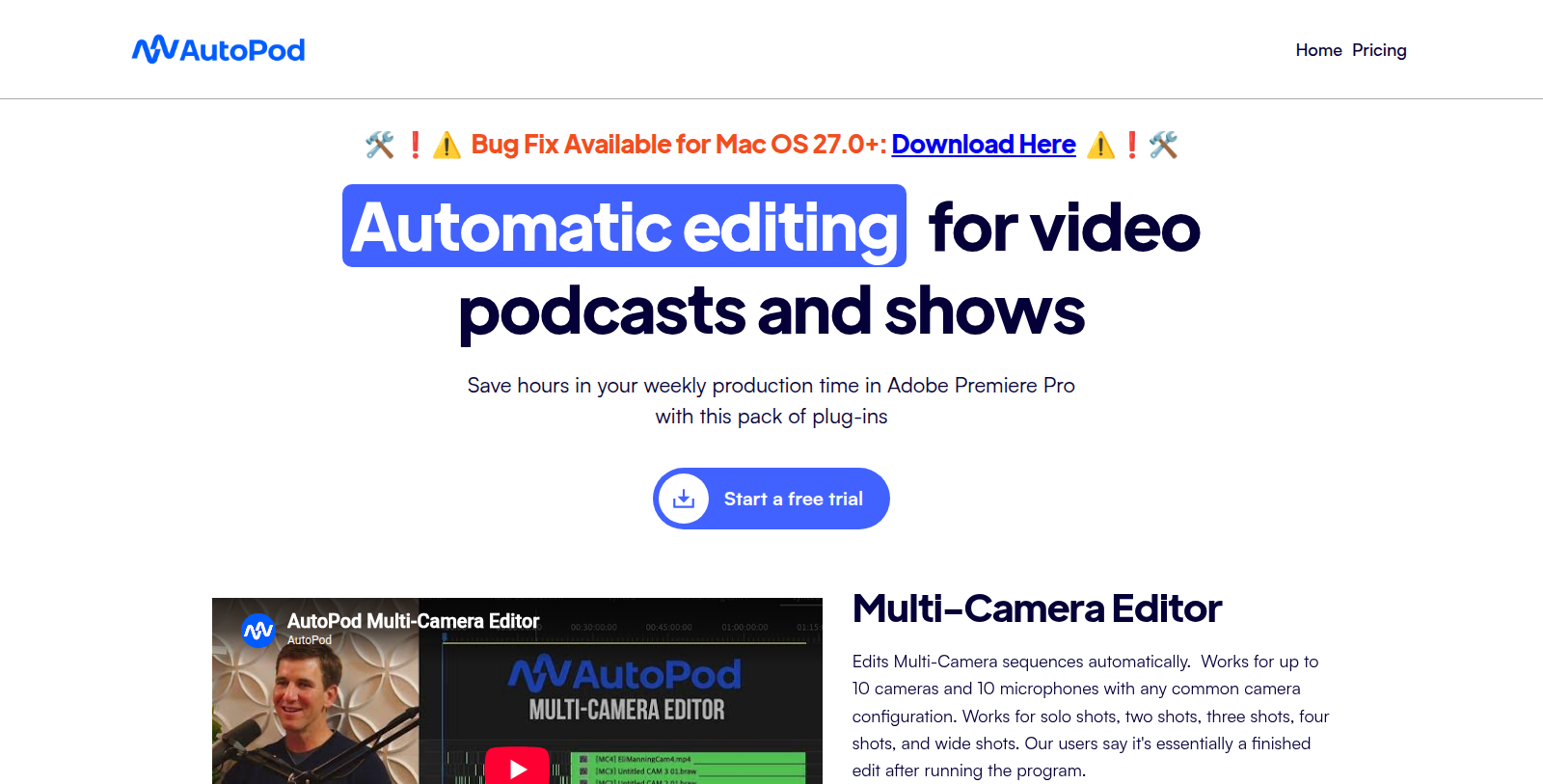The width and height of the screenshot is (1543, 784).
Task: Click the Automatic editing highlighted headline
Action: 624,226
